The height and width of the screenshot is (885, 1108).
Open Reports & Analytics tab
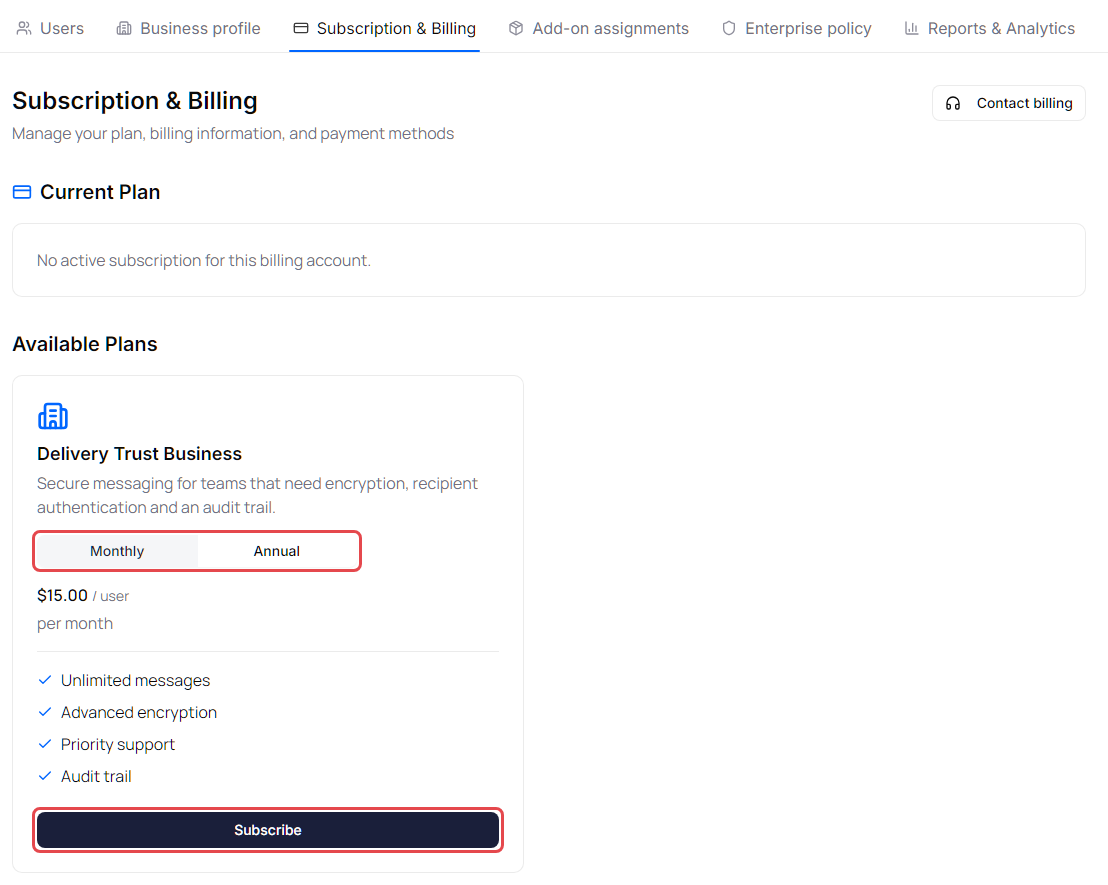point(989,28)
